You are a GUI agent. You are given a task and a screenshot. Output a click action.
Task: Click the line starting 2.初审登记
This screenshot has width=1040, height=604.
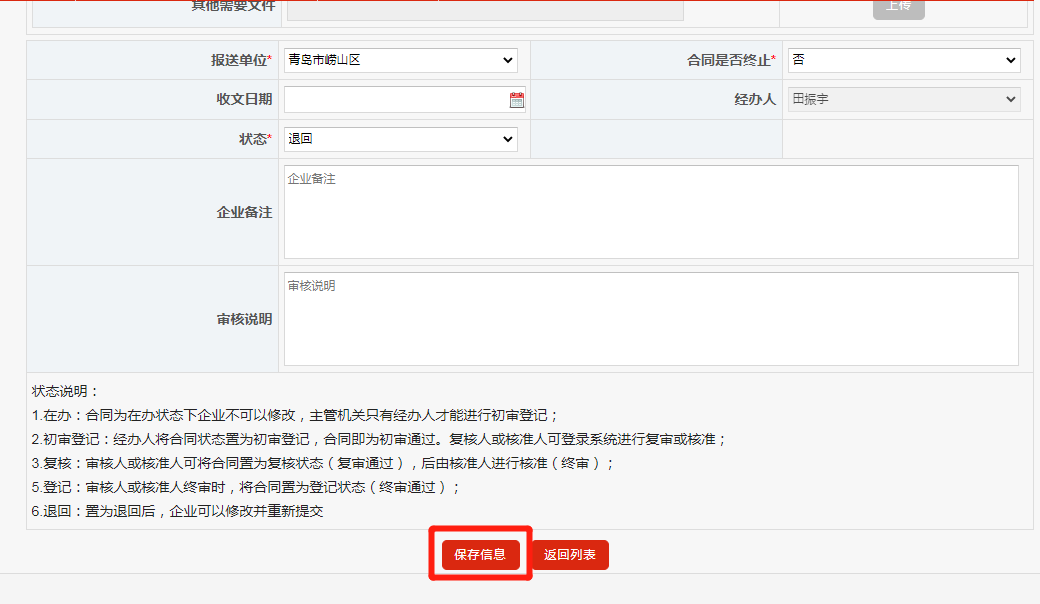click(379, 439)
